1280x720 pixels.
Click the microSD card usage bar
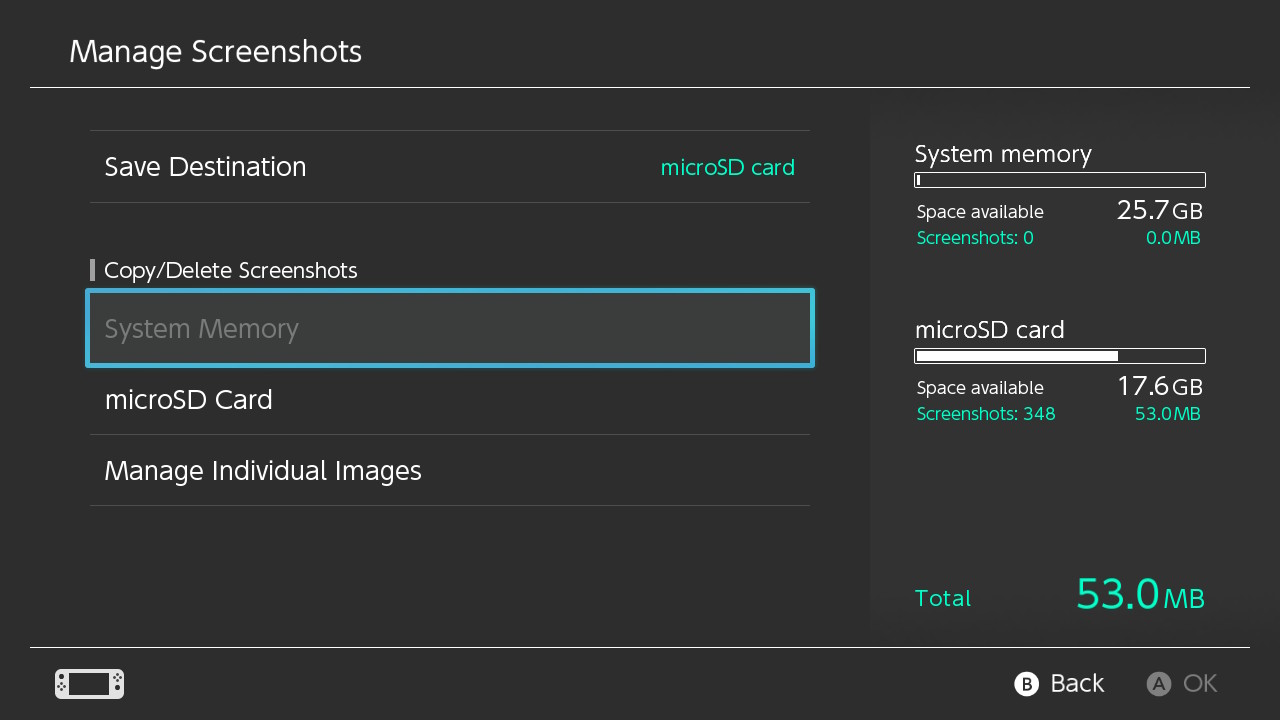click(1059, 356)
